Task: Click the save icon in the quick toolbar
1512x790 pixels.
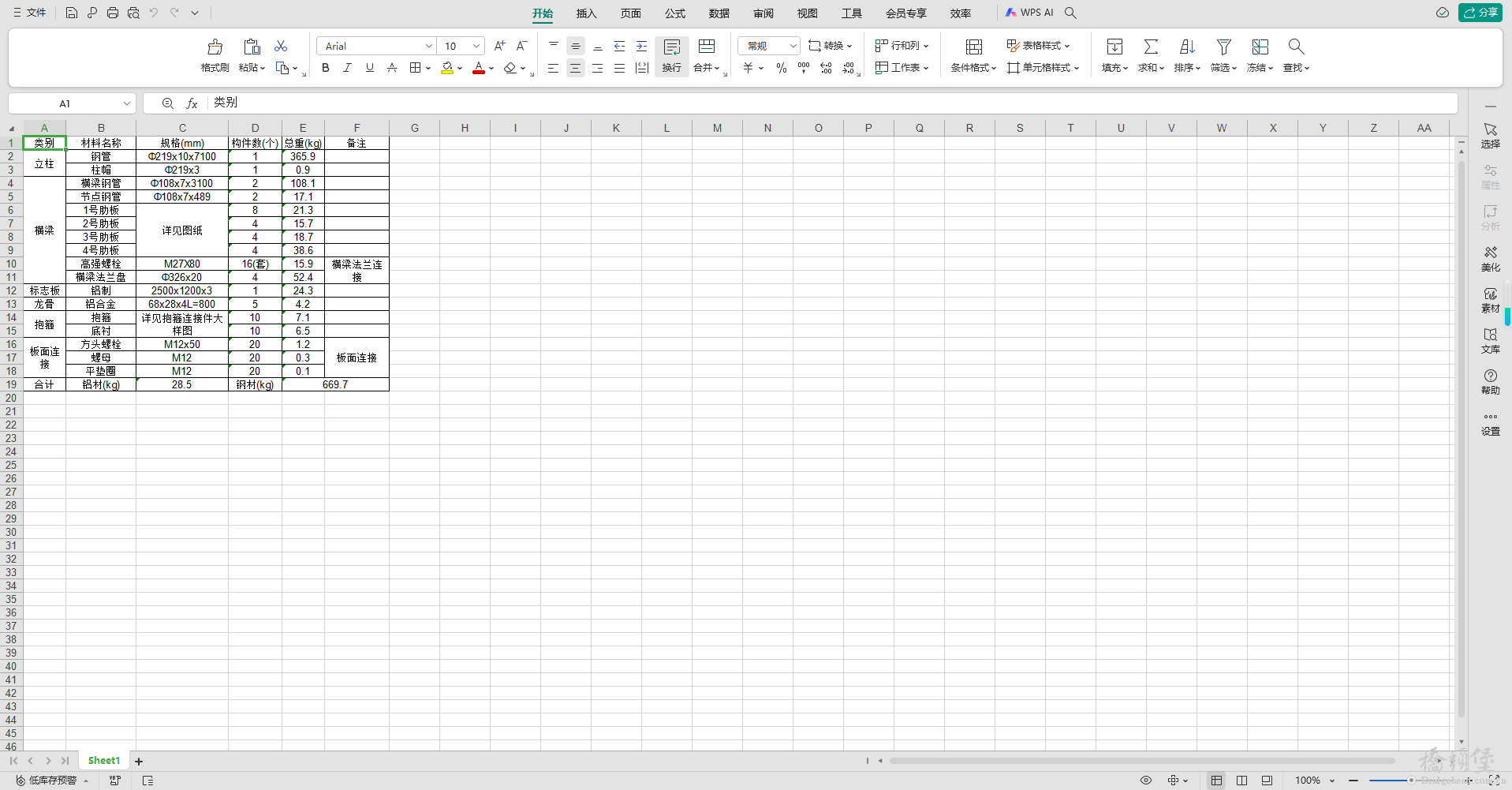Action: pos(71,13)
